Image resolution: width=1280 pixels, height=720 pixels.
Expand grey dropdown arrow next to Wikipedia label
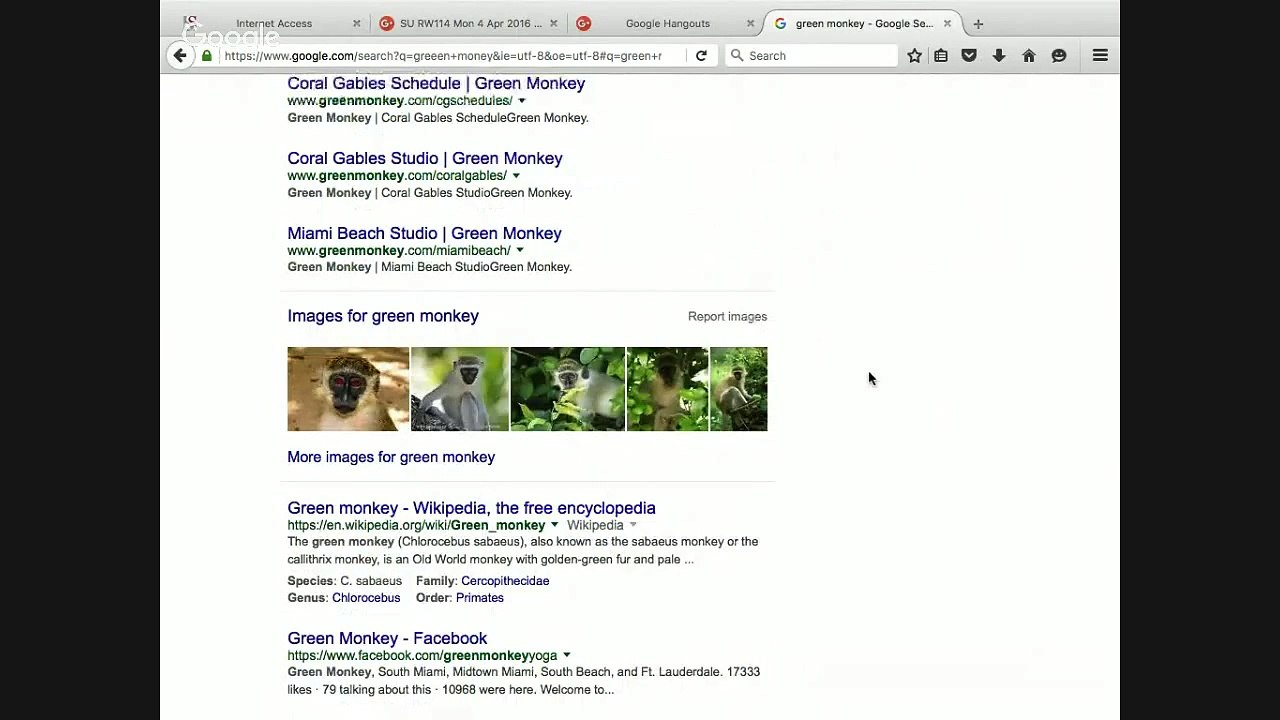(633, 525)
